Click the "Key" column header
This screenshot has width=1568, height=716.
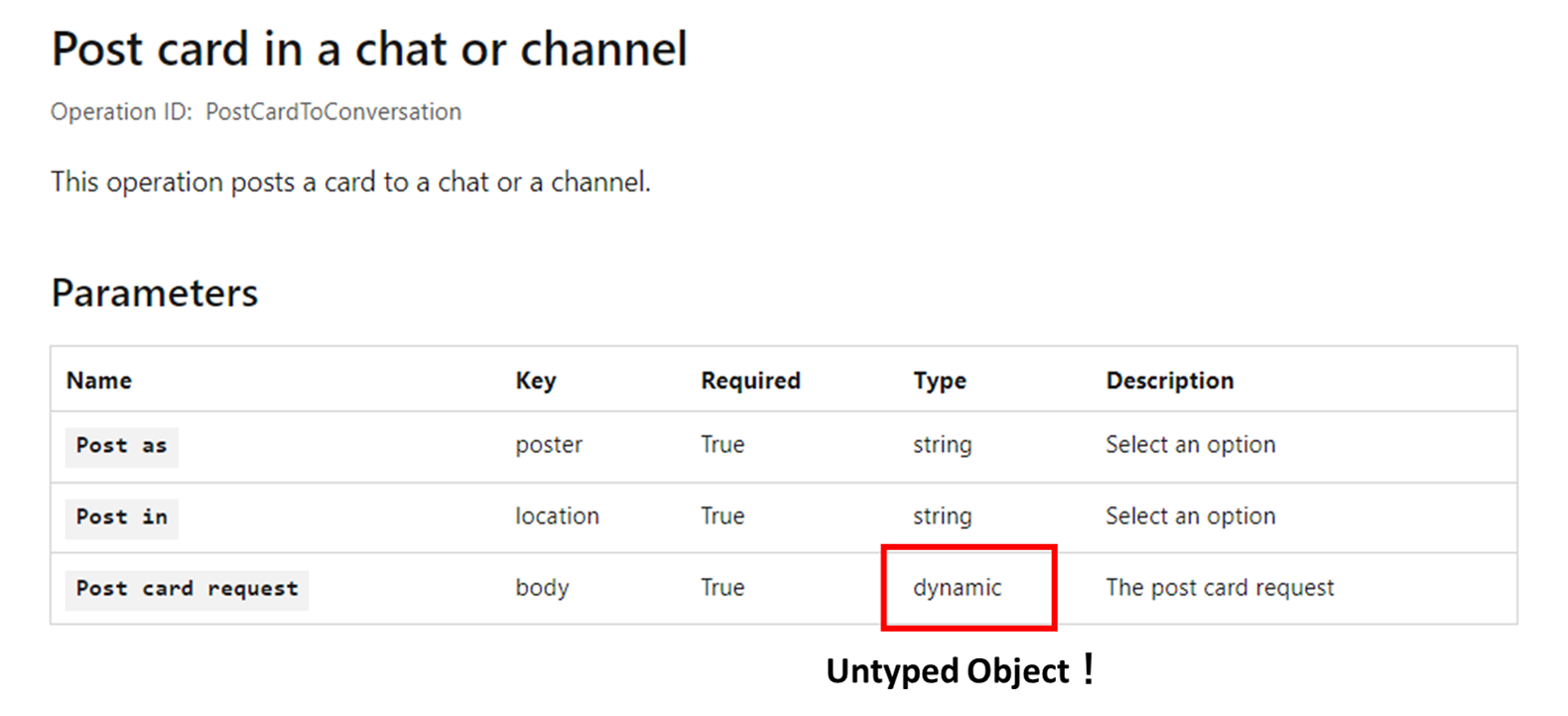536,381
